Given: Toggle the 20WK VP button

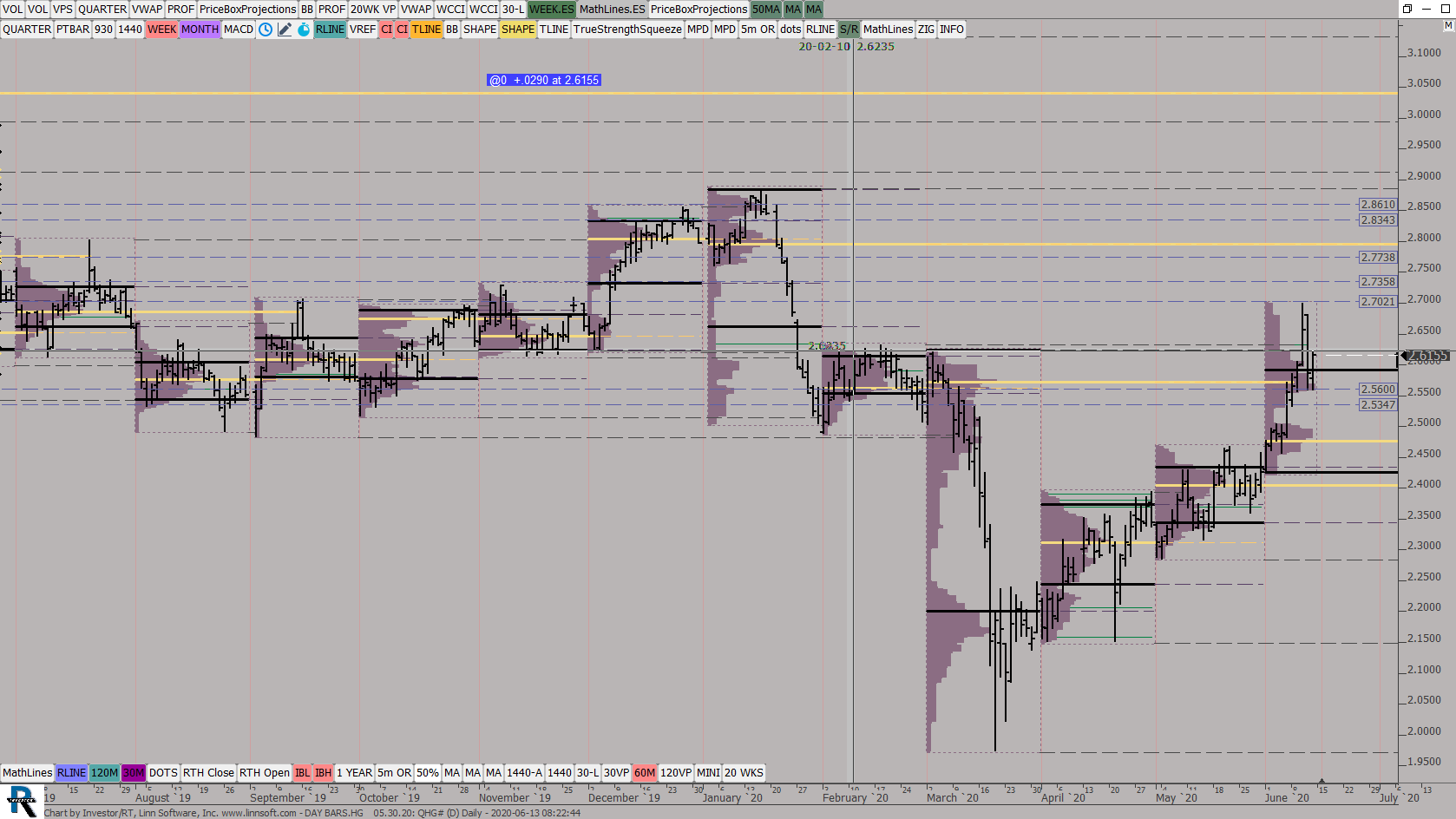Looking at the screenshot, I should (373, 10).
